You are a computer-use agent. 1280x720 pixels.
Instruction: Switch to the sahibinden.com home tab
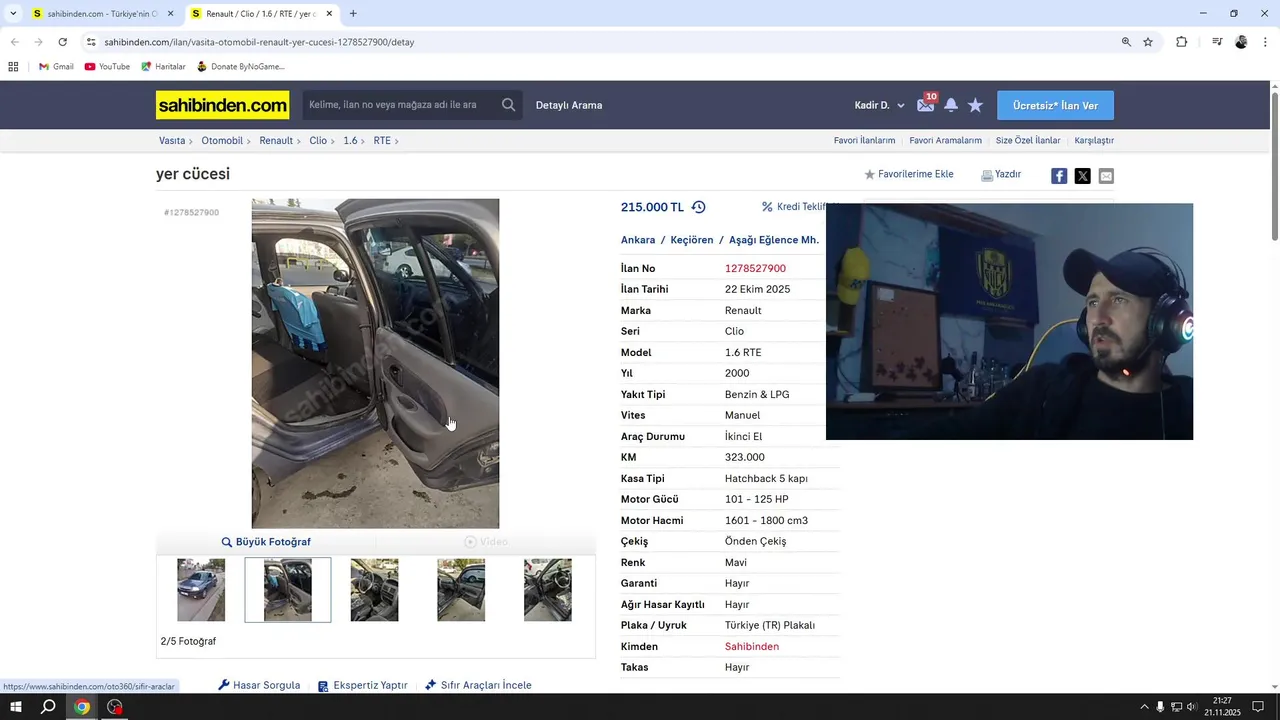click(102, 14)
